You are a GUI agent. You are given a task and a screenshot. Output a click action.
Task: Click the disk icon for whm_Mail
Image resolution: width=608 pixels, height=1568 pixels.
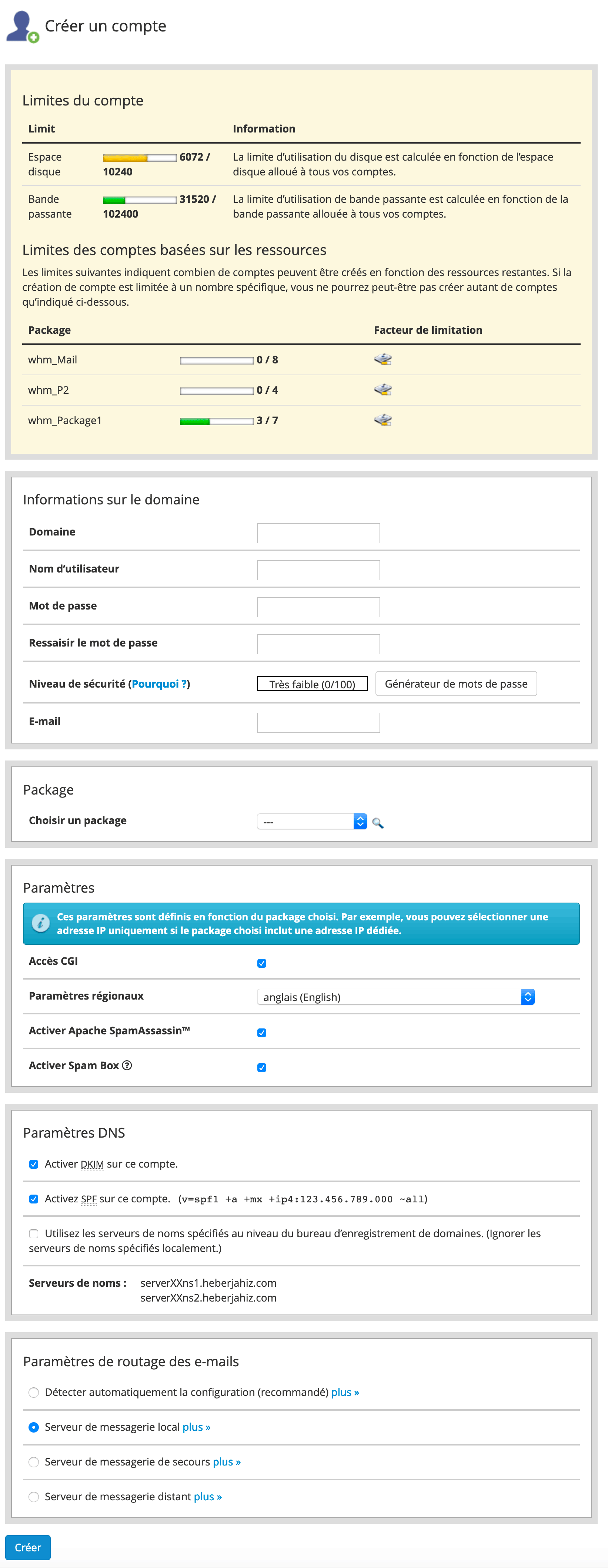(382, 359)
